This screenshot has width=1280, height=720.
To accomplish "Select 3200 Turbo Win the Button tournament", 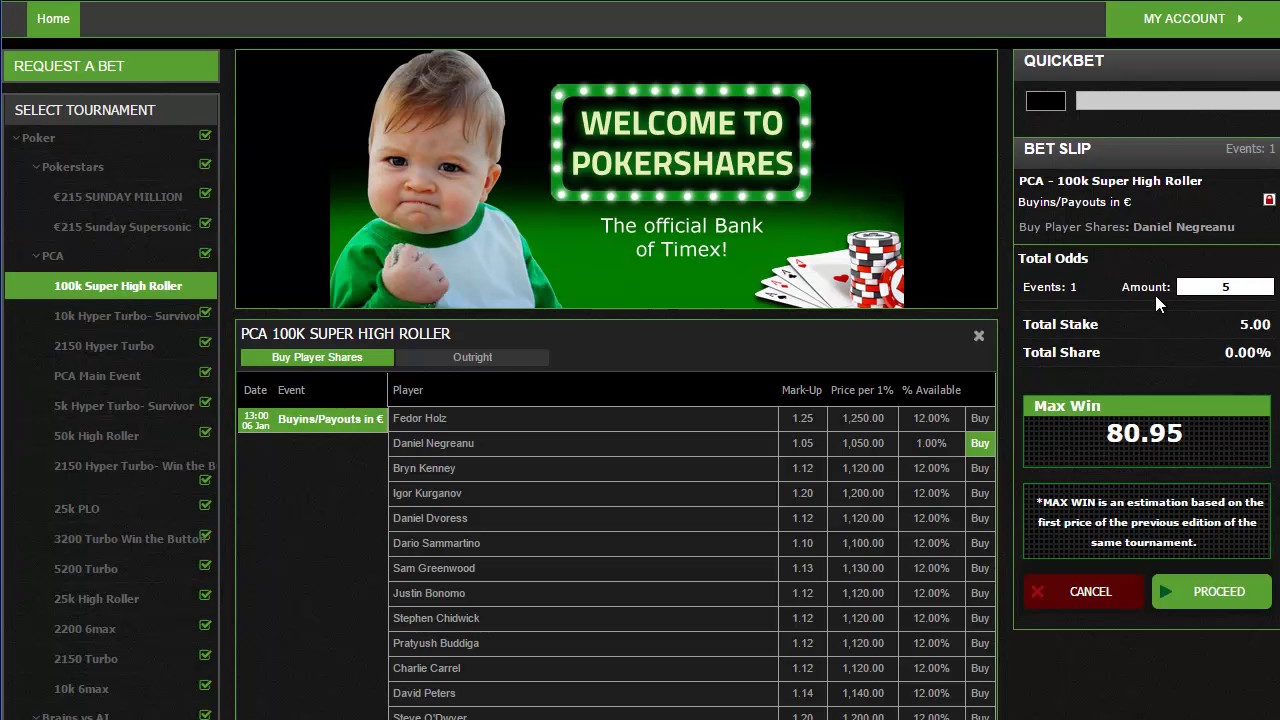I will pos(131,539).
